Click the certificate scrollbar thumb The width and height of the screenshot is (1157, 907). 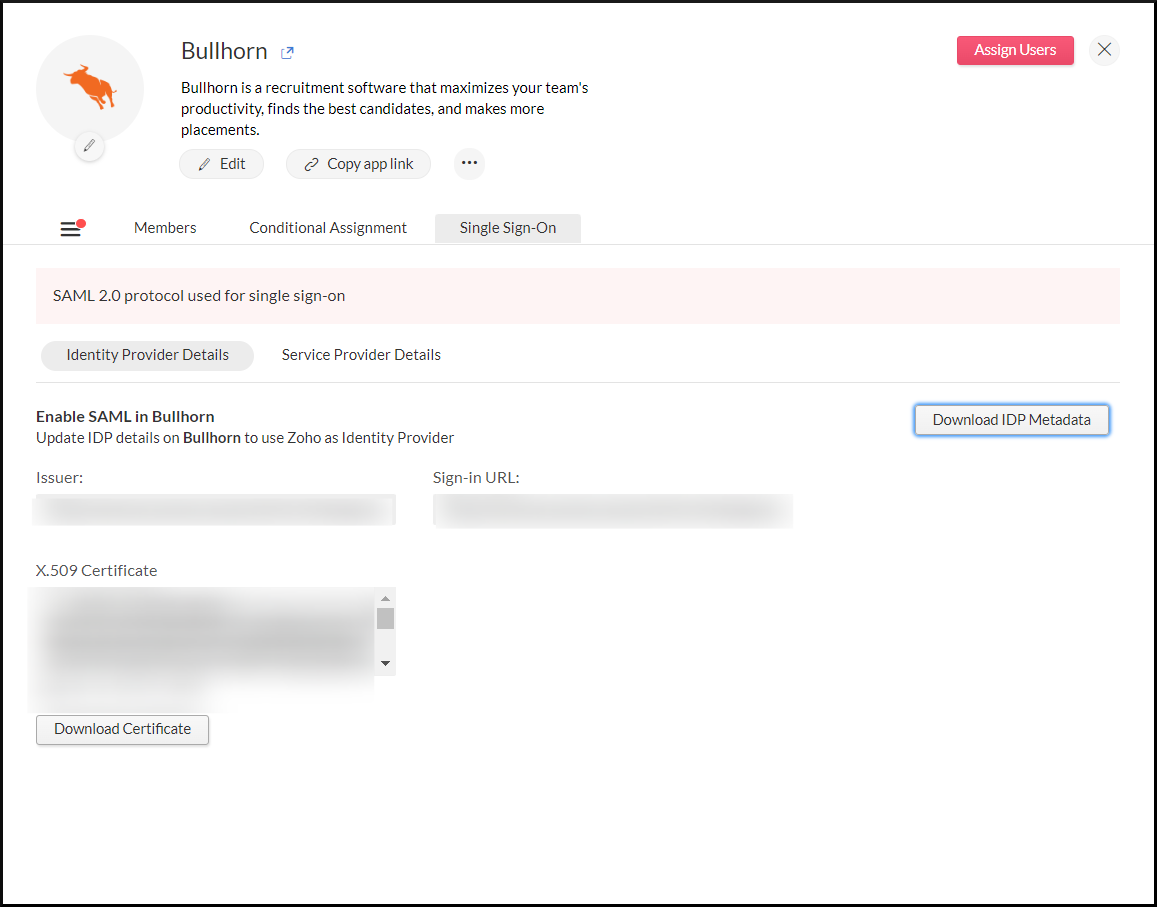pos(385,618)
